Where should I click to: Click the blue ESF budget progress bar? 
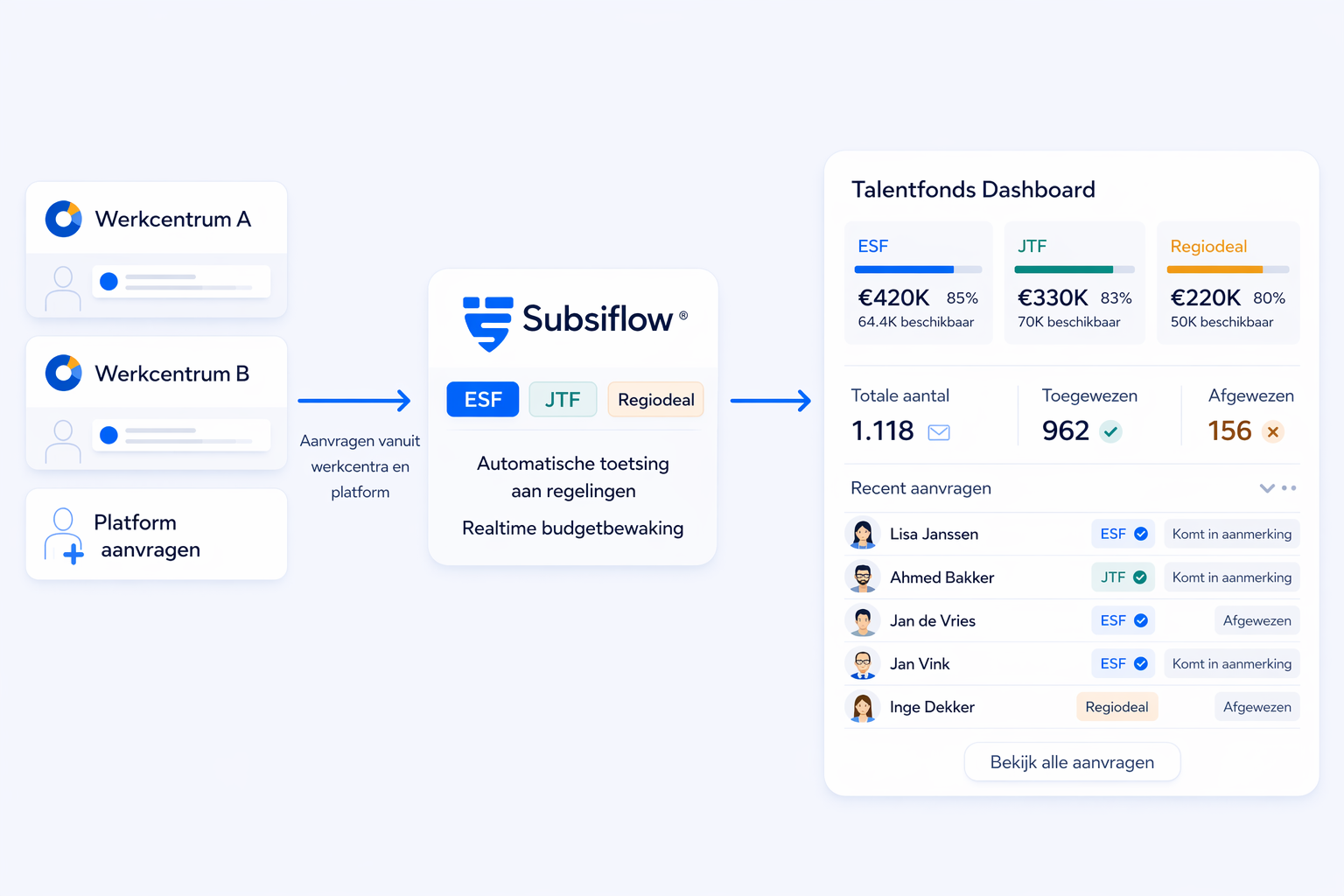click(x=918, y=269)
